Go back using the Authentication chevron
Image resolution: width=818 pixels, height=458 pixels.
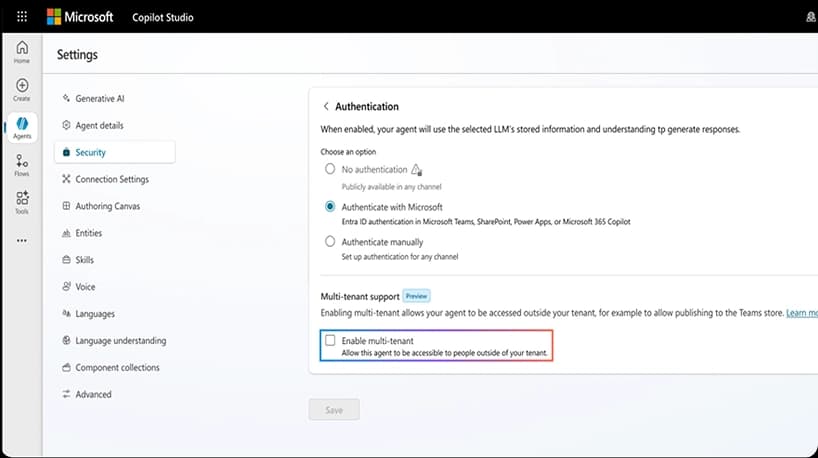click(x=326, y=106)
